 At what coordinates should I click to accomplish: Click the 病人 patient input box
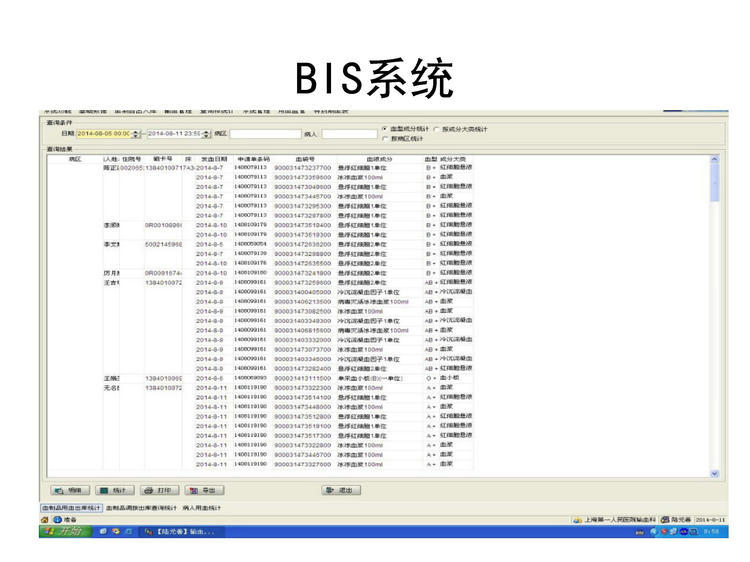(350, 134)
